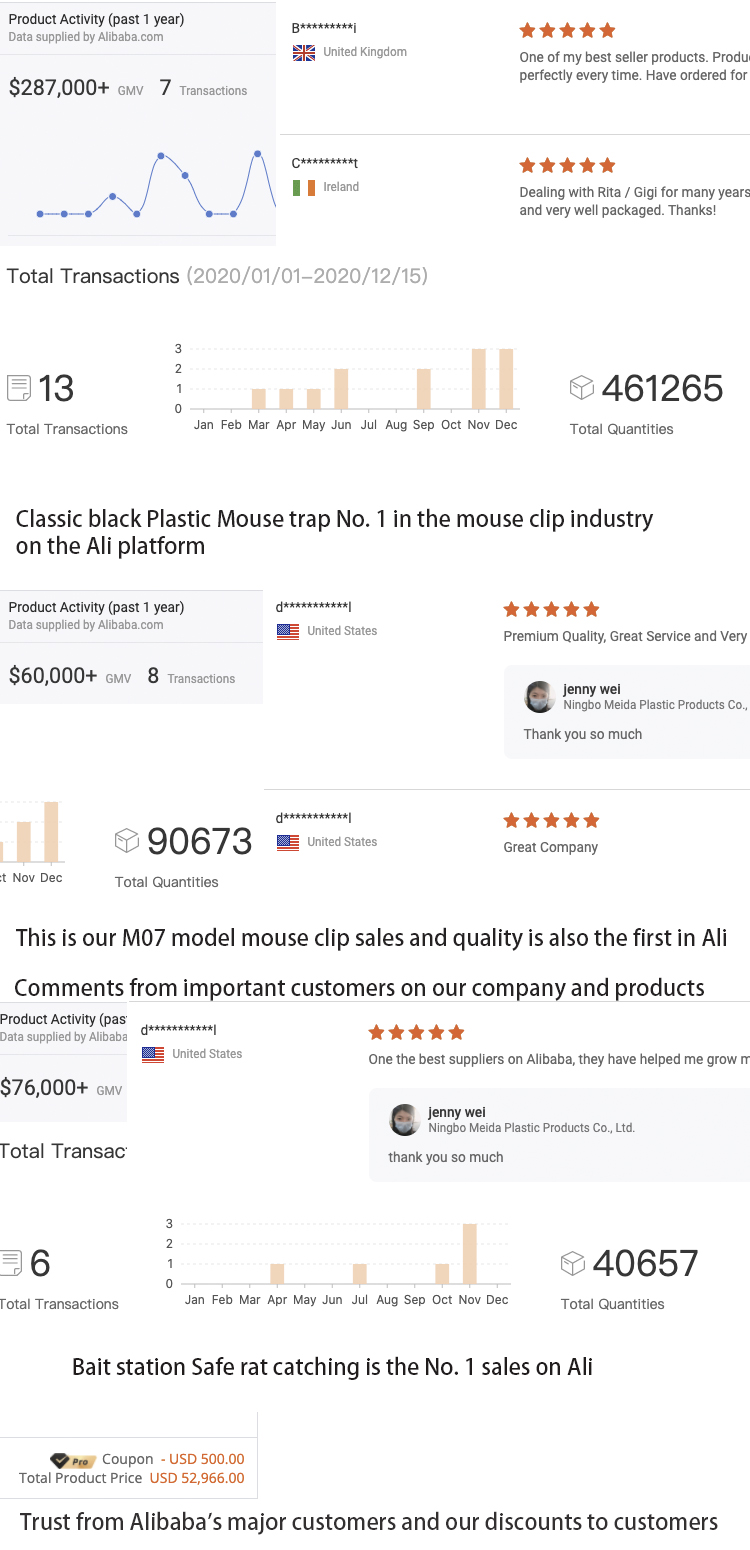The image size is (750, 1550).
Task: Click the United Kingdom flag icon
Action: 304,53
